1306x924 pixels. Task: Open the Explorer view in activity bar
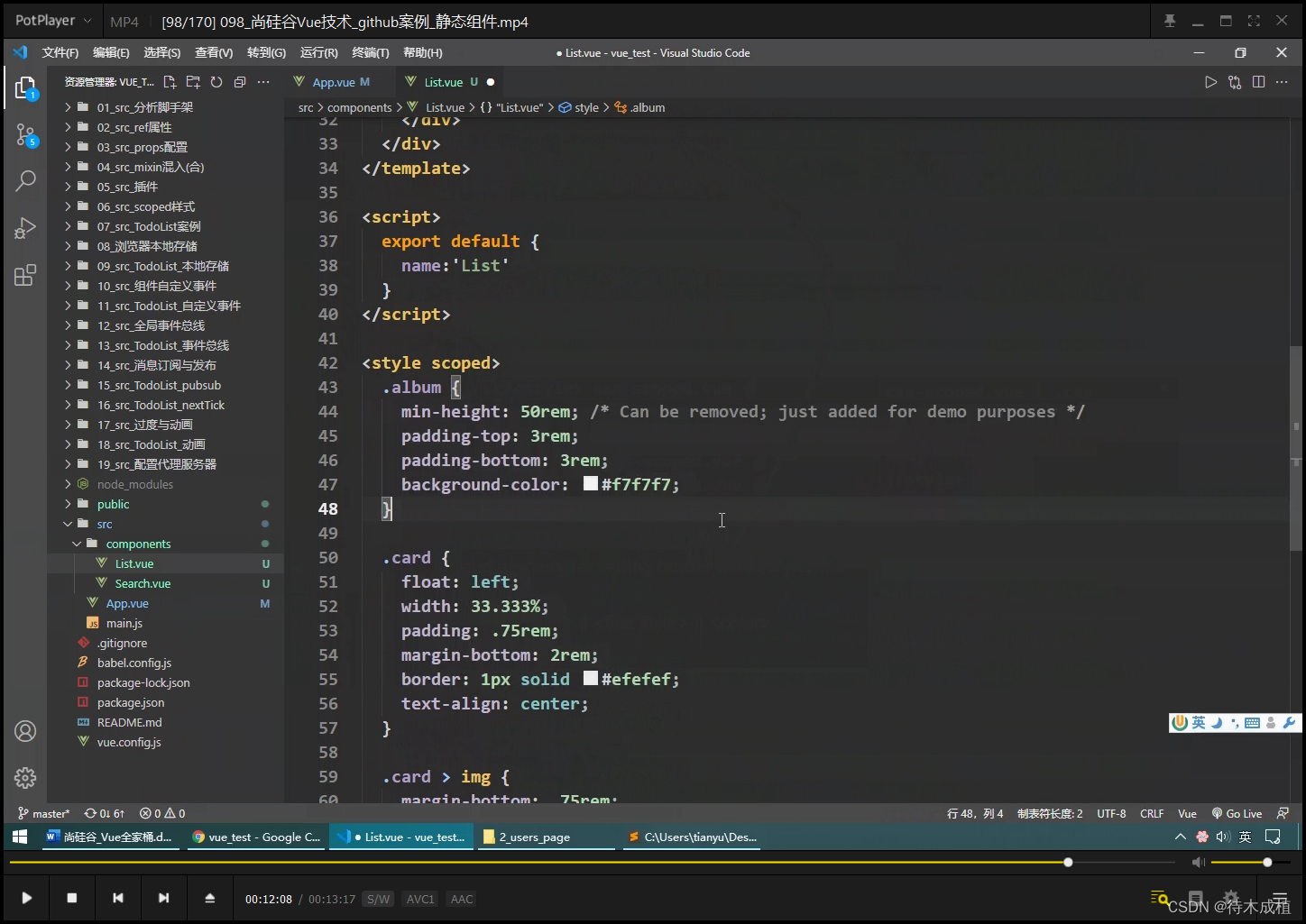[x=25, y=87]
